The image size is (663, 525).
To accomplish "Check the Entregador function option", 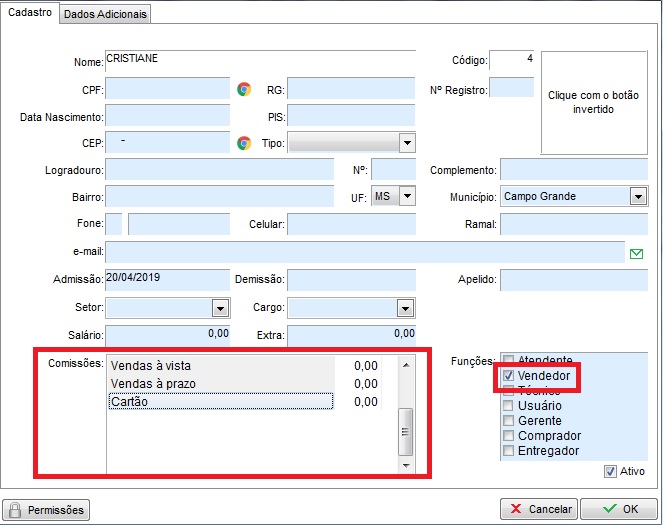I will 509,451.
